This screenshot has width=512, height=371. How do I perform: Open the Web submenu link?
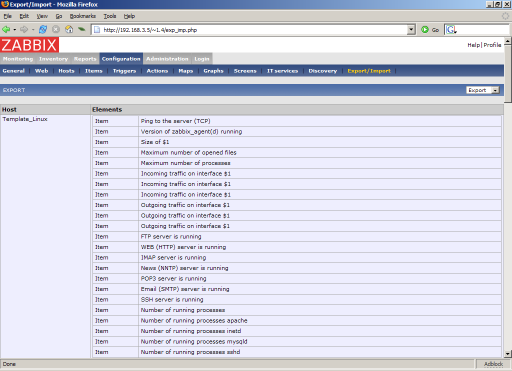pos(41,71)
